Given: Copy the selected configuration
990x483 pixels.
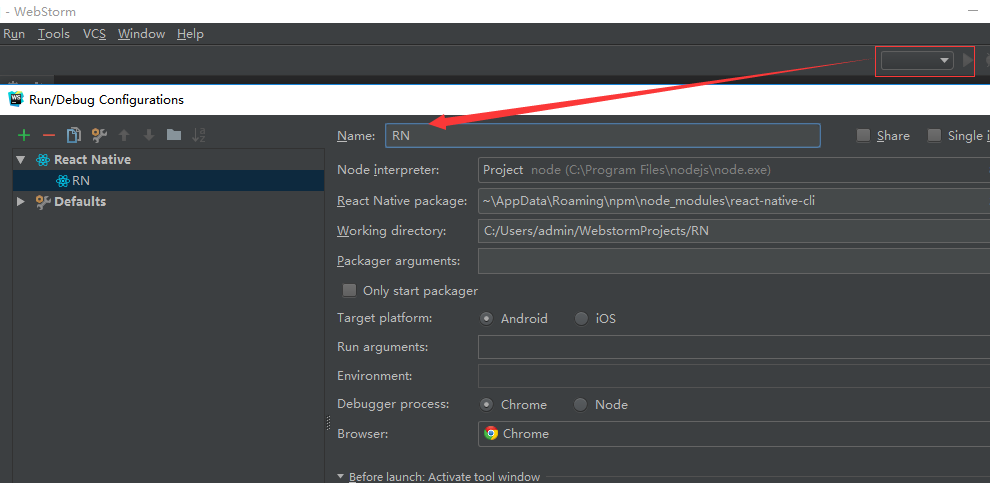Looking at the screenshot, I should (74, 135).
